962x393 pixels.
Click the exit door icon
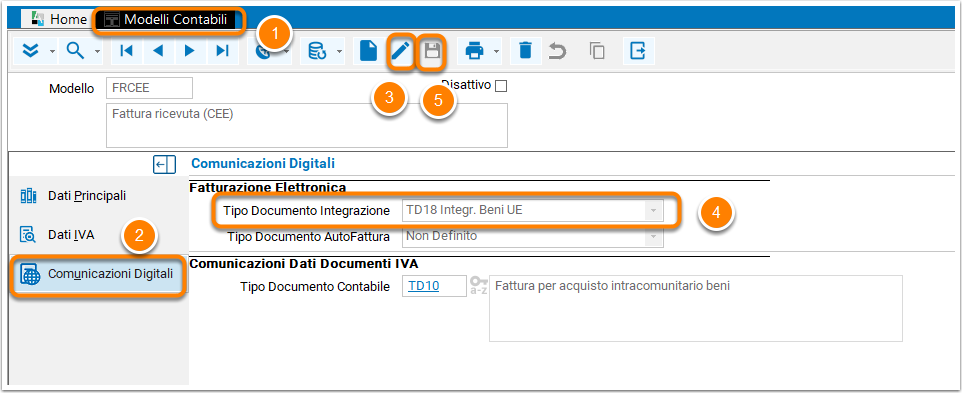(x=638, y=51)
